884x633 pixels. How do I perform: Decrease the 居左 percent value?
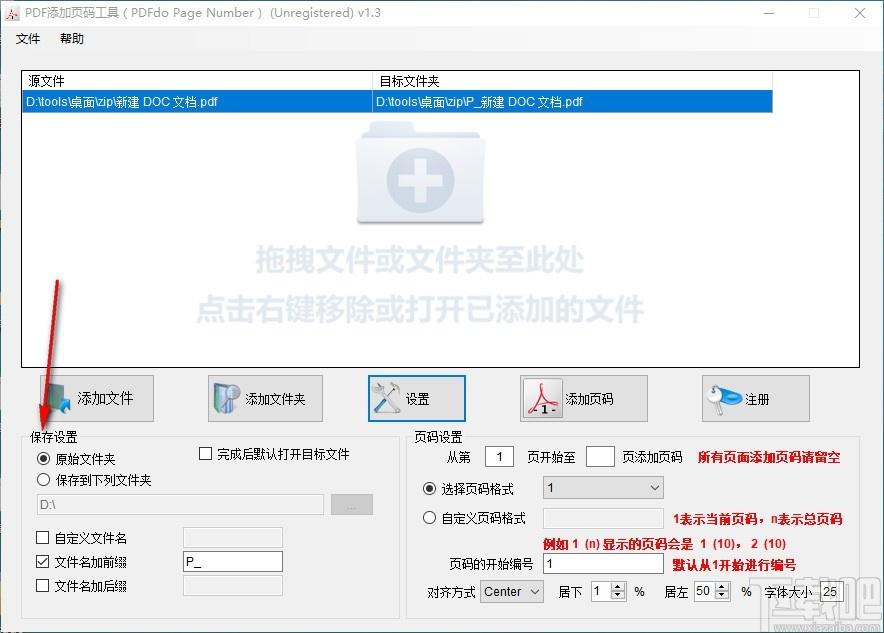722,596
